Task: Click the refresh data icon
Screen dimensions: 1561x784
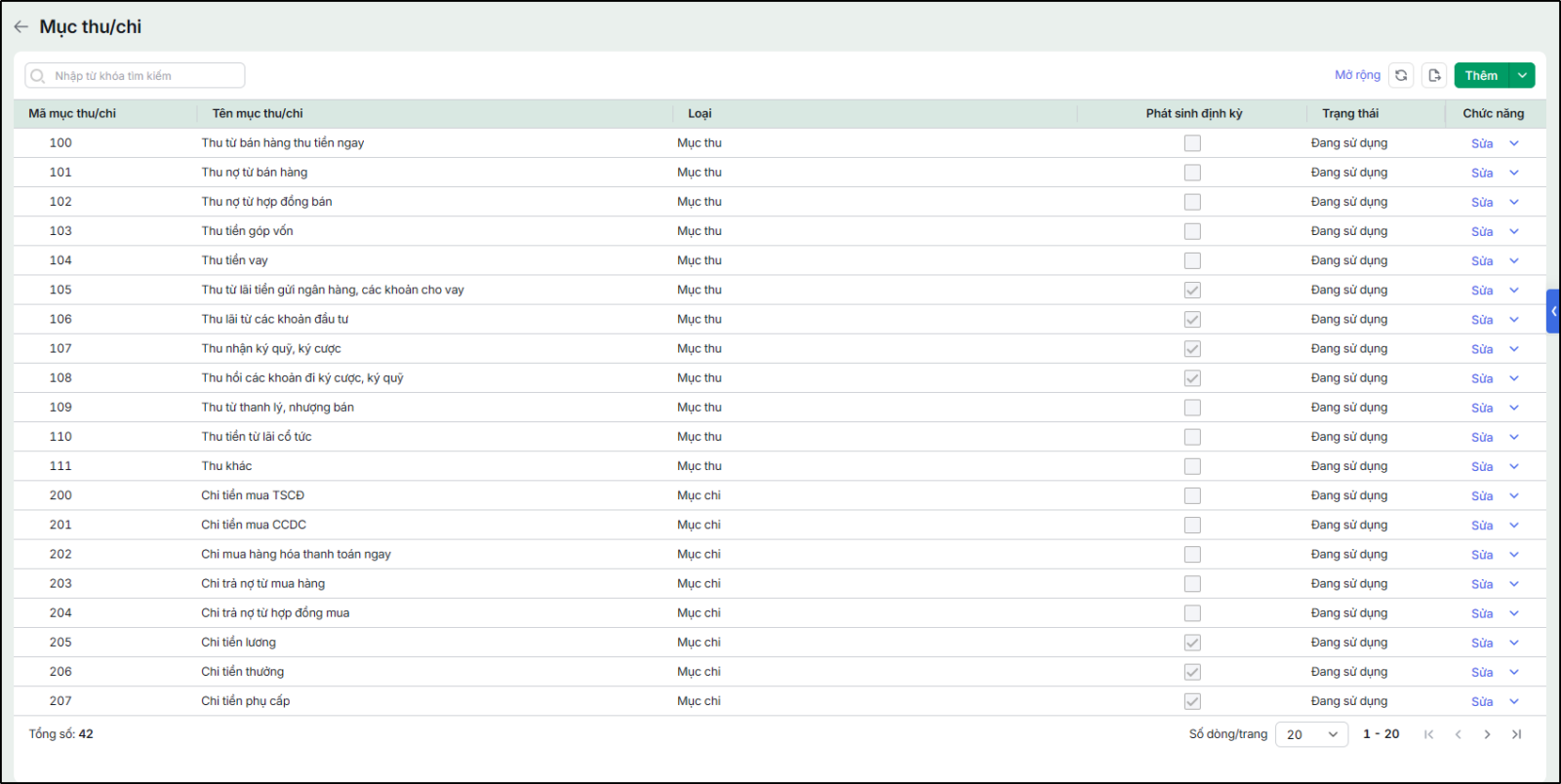Action: [x=1401, y=75]
